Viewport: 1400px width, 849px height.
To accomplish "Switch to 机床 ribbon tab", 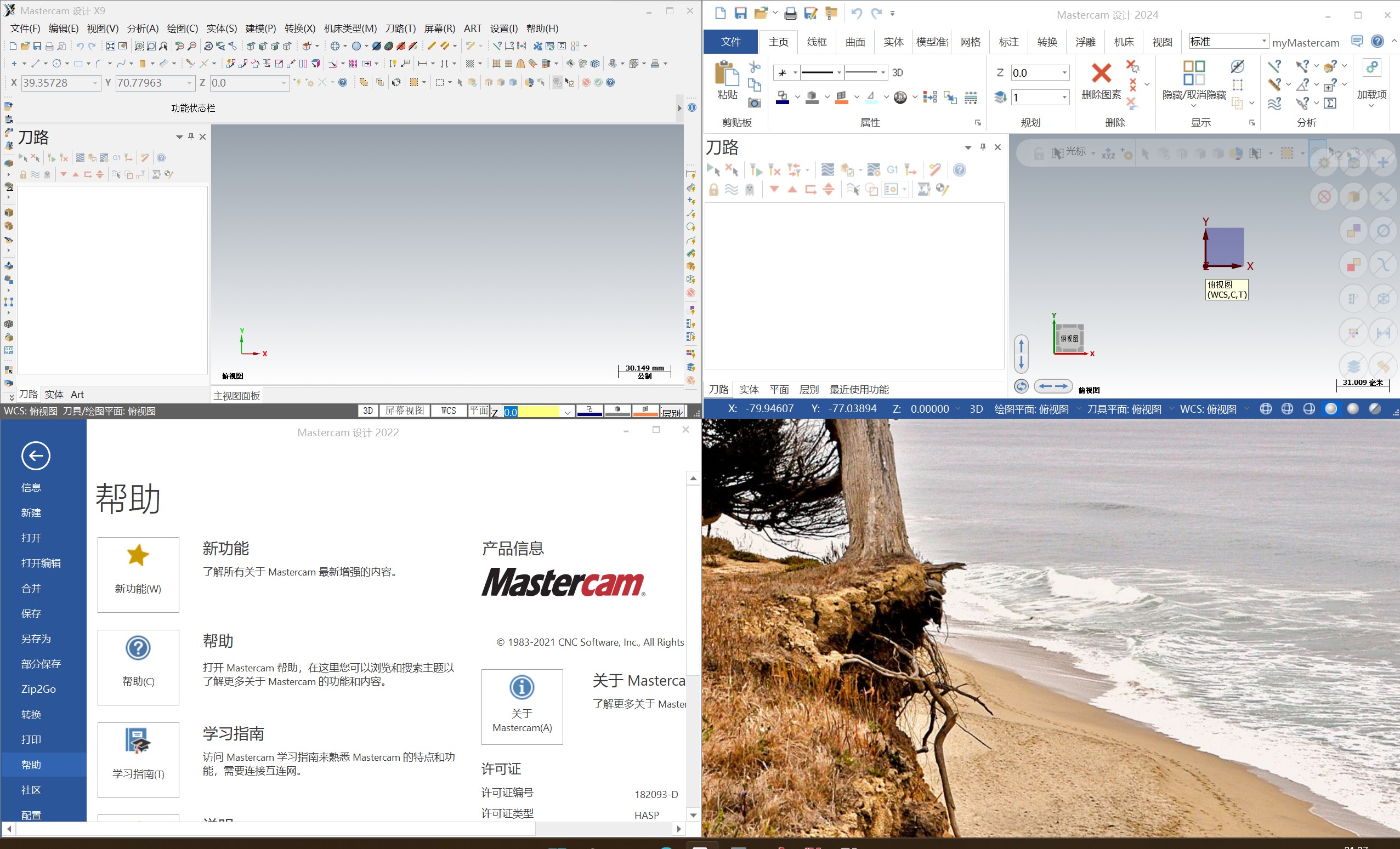I will [1123, 42].
